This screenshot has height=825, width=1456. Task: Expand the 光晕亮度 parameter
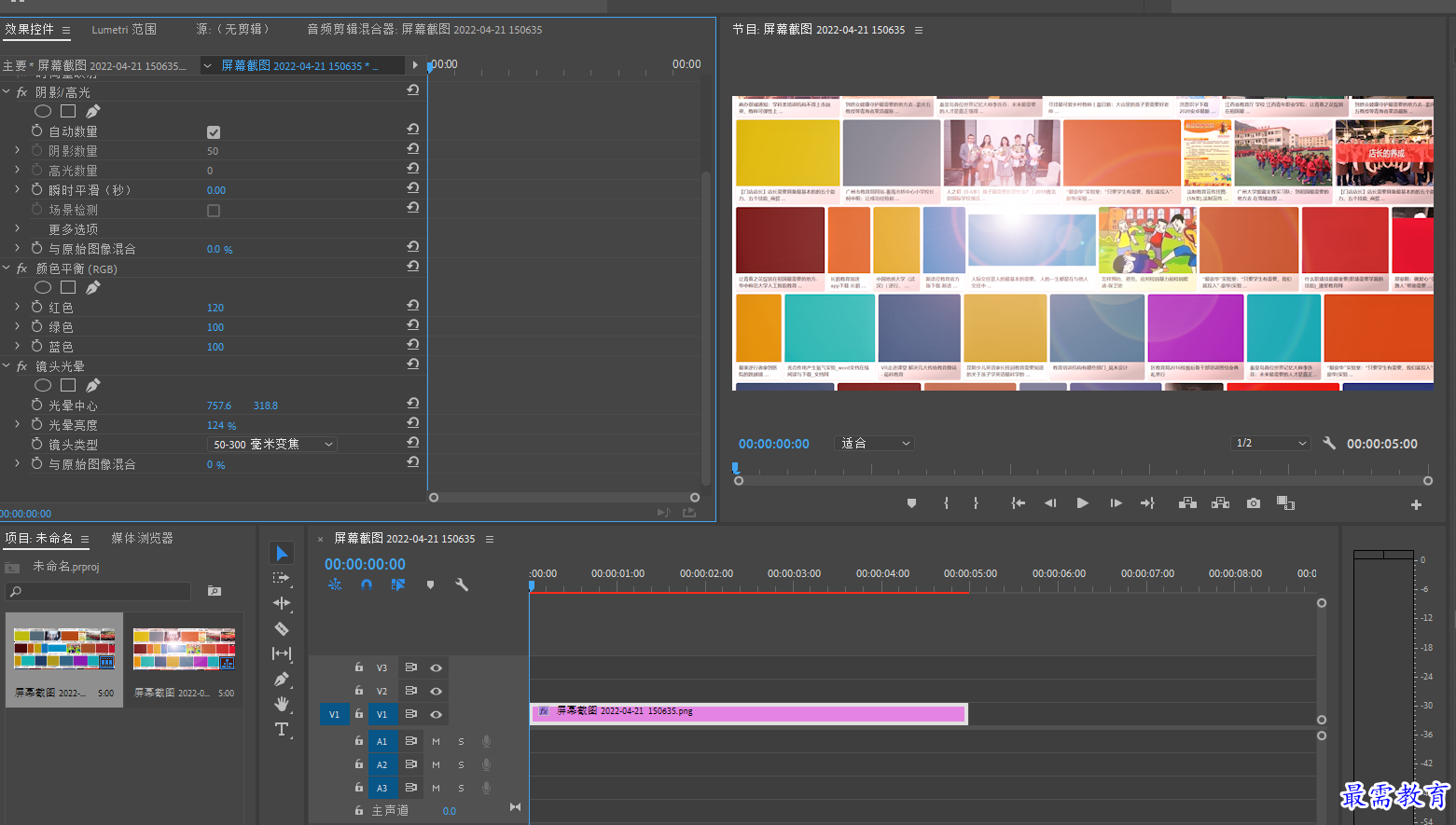pos(17,424)
